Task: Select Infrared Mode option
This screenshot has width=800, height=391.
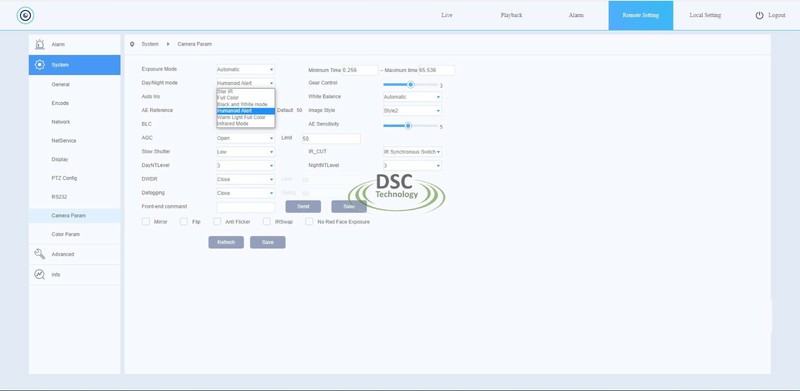Action: point(245,124)
